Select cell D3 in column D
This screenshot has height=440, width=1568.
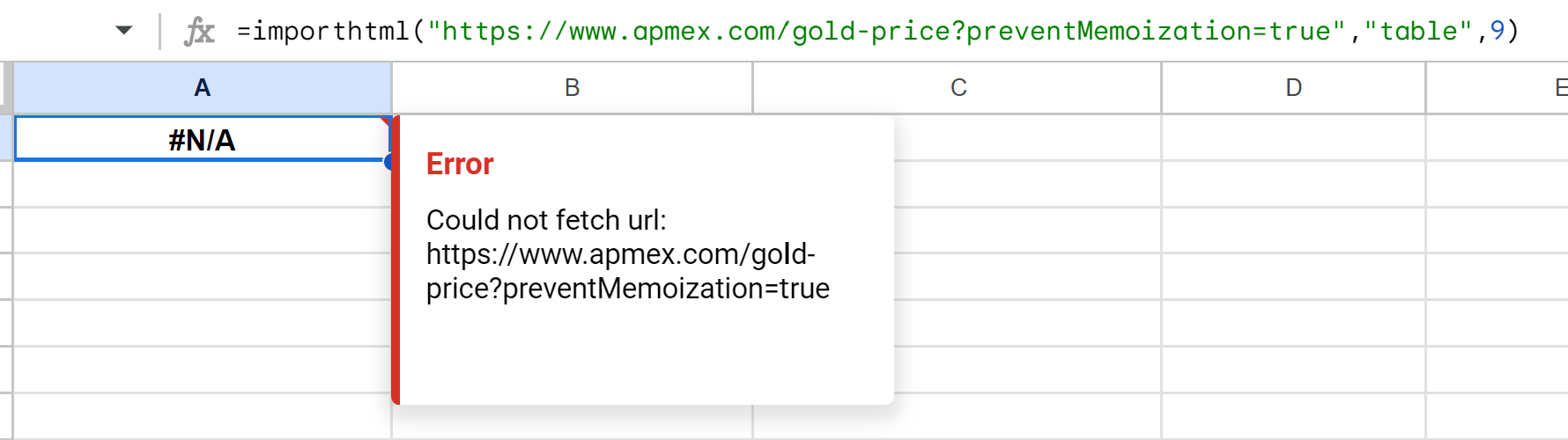[1293, 231]
